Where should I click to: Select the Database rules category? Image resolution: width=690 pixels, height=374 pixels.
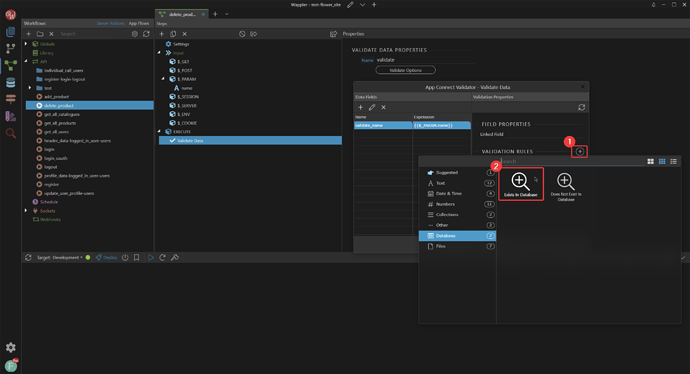(457, 236)
